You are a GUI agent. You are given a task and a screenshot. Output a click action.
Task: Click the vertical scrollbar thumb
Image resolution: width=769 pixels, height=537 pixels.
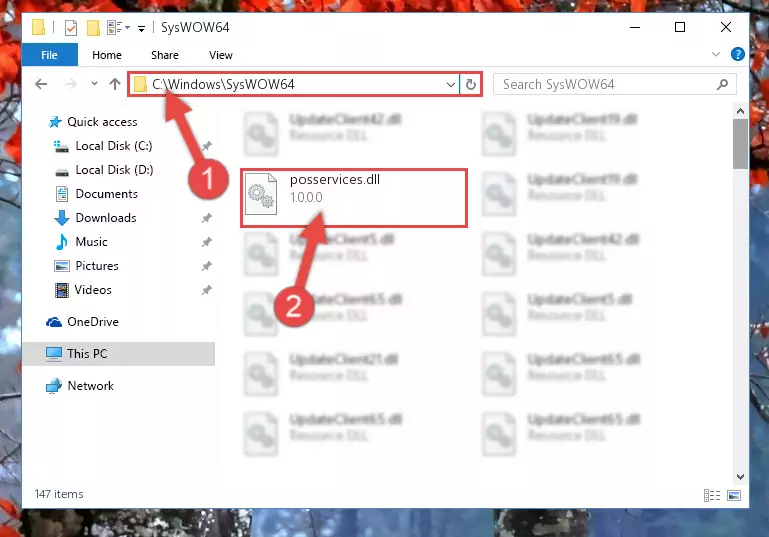740,144
